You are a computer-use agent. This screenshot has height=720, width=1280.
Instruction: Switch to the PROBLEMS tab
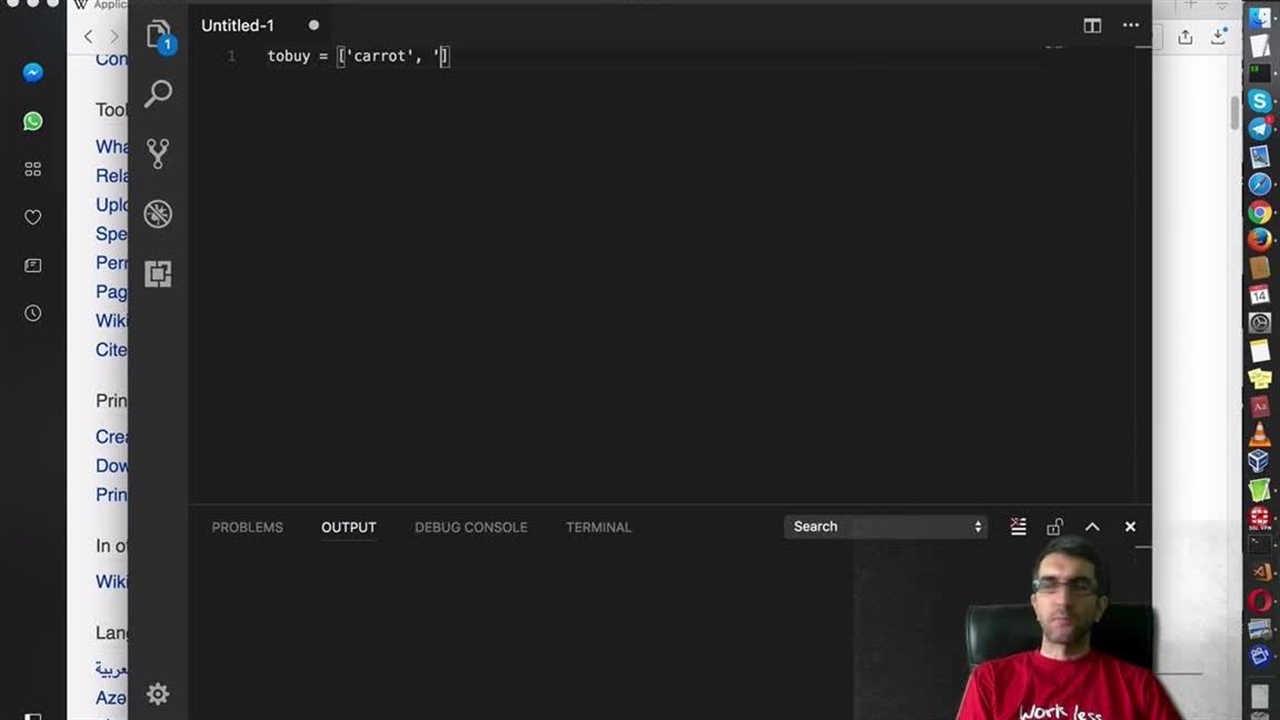click(x=247, y=527)
